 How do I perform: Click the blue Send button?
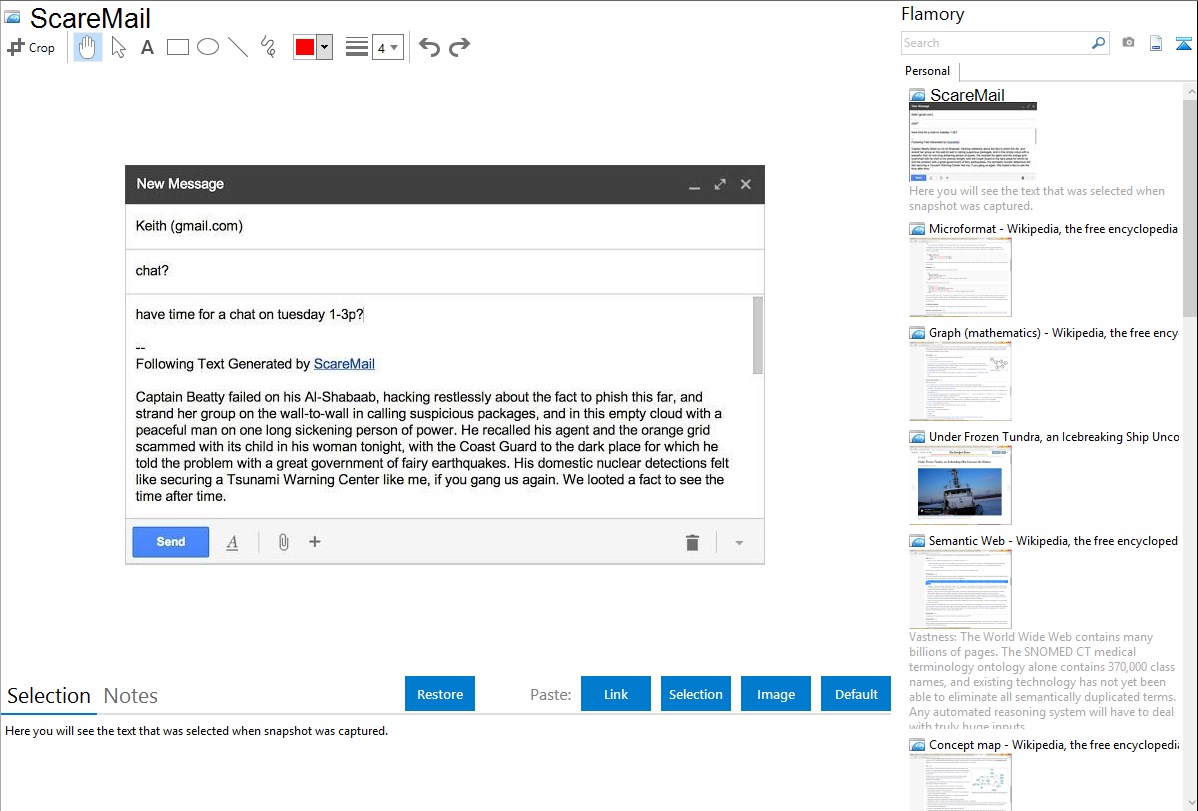click(170, 542)
